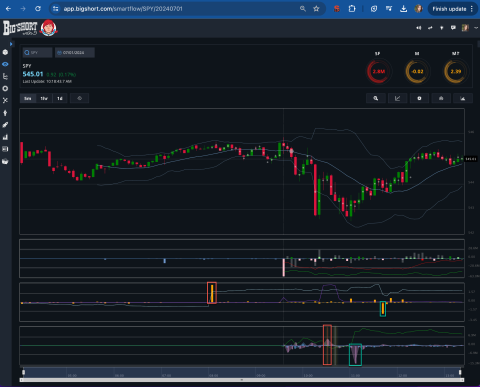480x387 pixels.
Task: Click the bank building tool button
Action: [441, 98]
